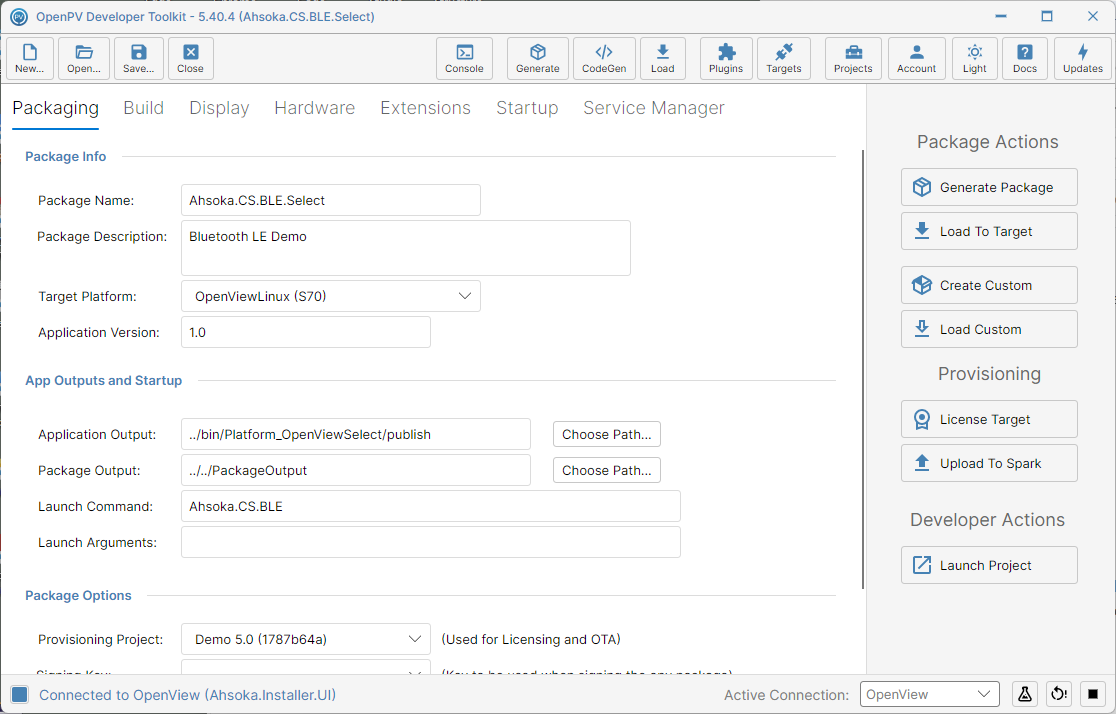Click the '(Used for Licensing and OTA)' note
The width and height of the screenshot is (1116, 714).
[x=531, y=639]
